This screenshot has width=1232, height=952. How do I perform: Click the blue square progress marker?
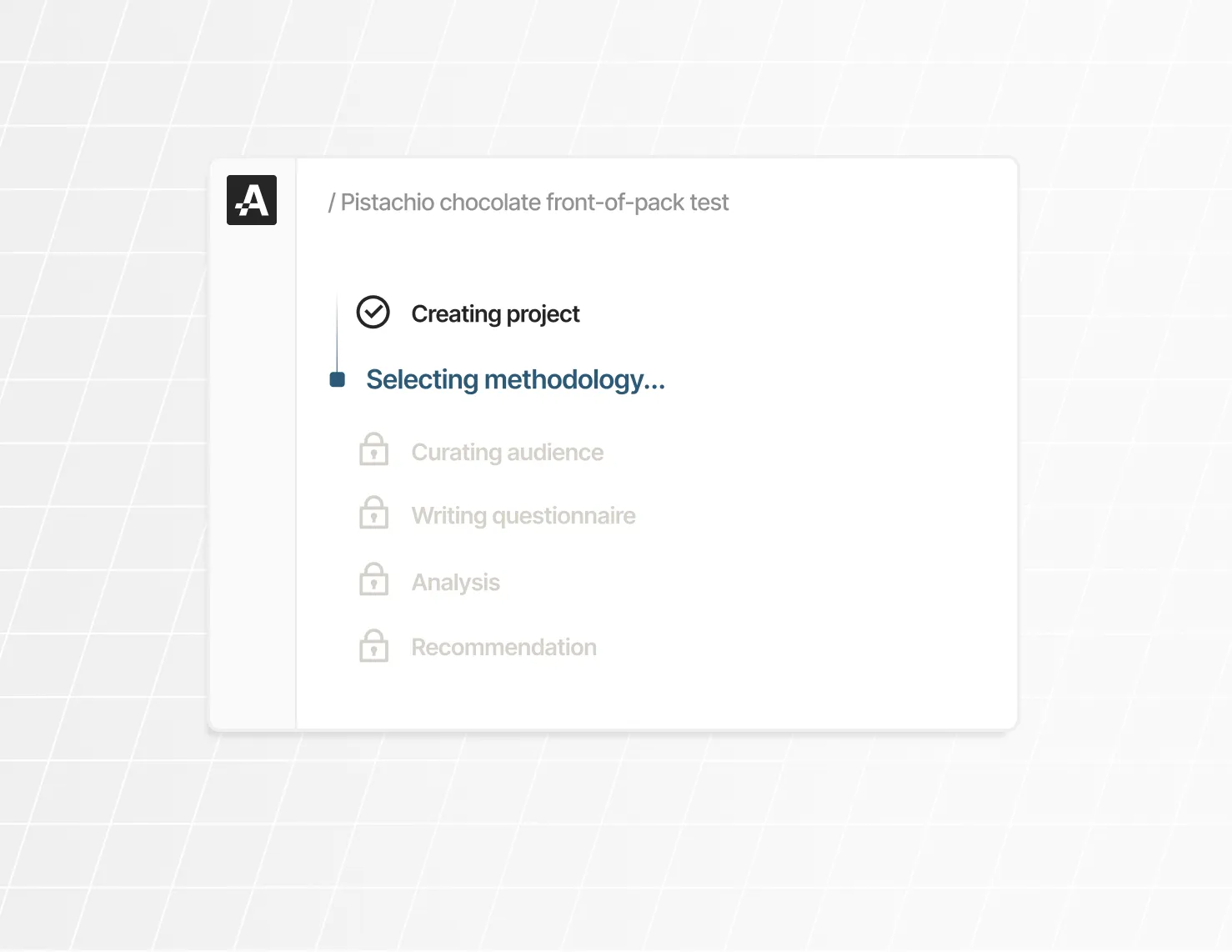pyautogui.click(x=338, y=379)
